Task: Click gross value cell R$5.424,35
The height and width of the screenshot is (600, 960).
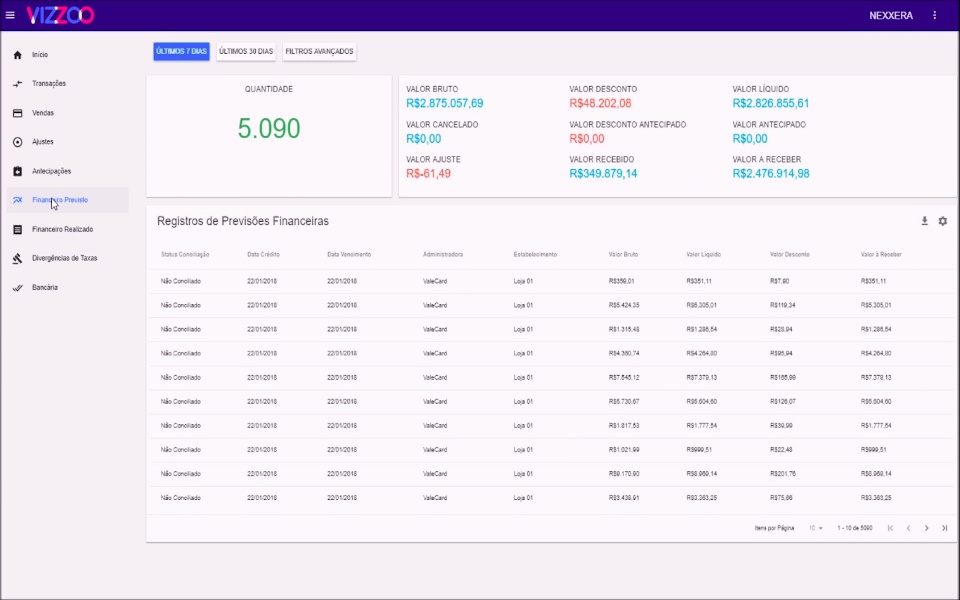Action: [624, 305]
